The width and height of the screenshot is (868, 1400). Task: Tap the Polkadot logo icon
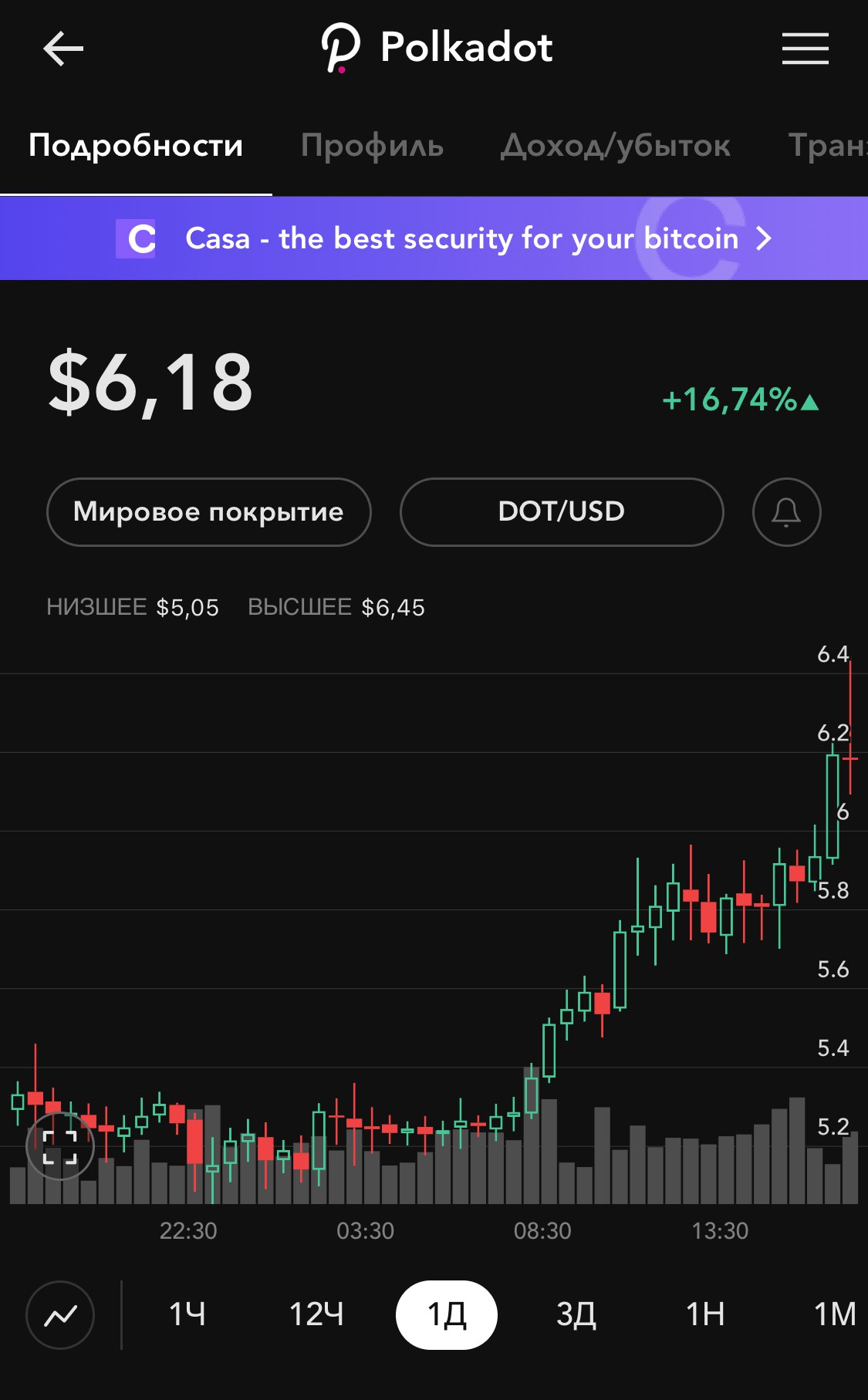[x=340, y=48]
